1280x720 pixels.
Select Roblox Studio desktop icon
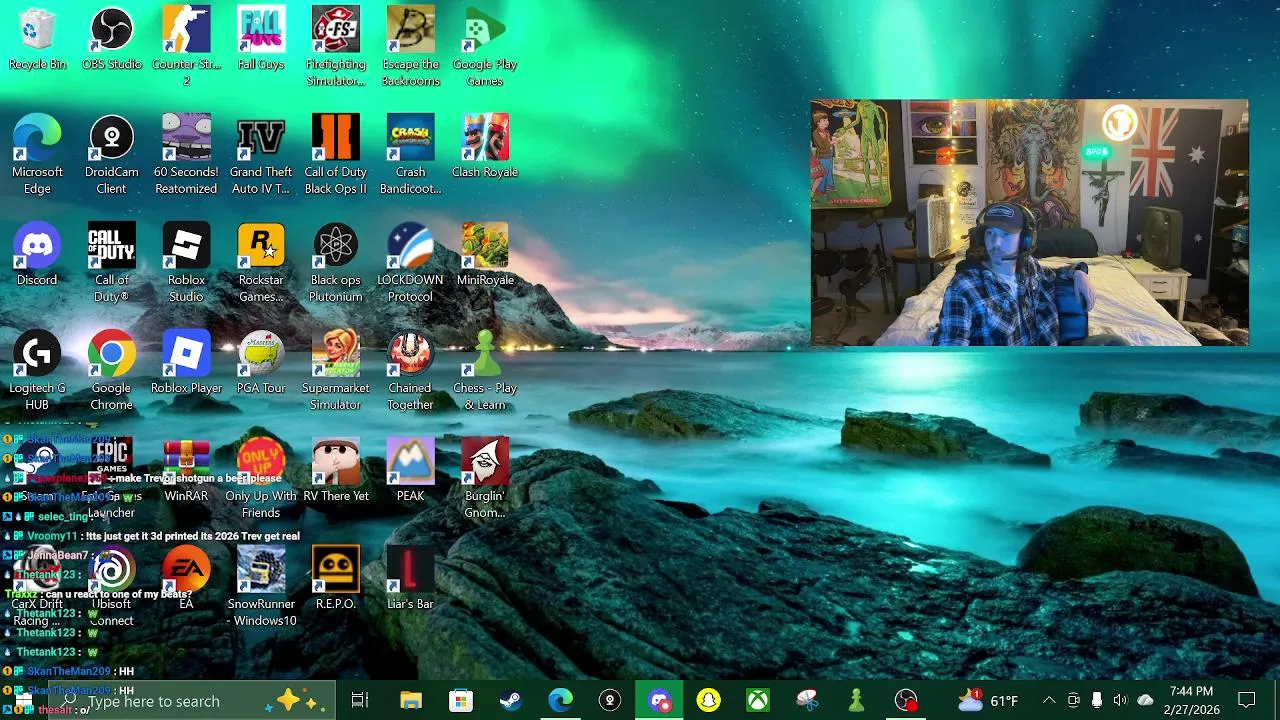pyautogui.click(x=186, y=263)
